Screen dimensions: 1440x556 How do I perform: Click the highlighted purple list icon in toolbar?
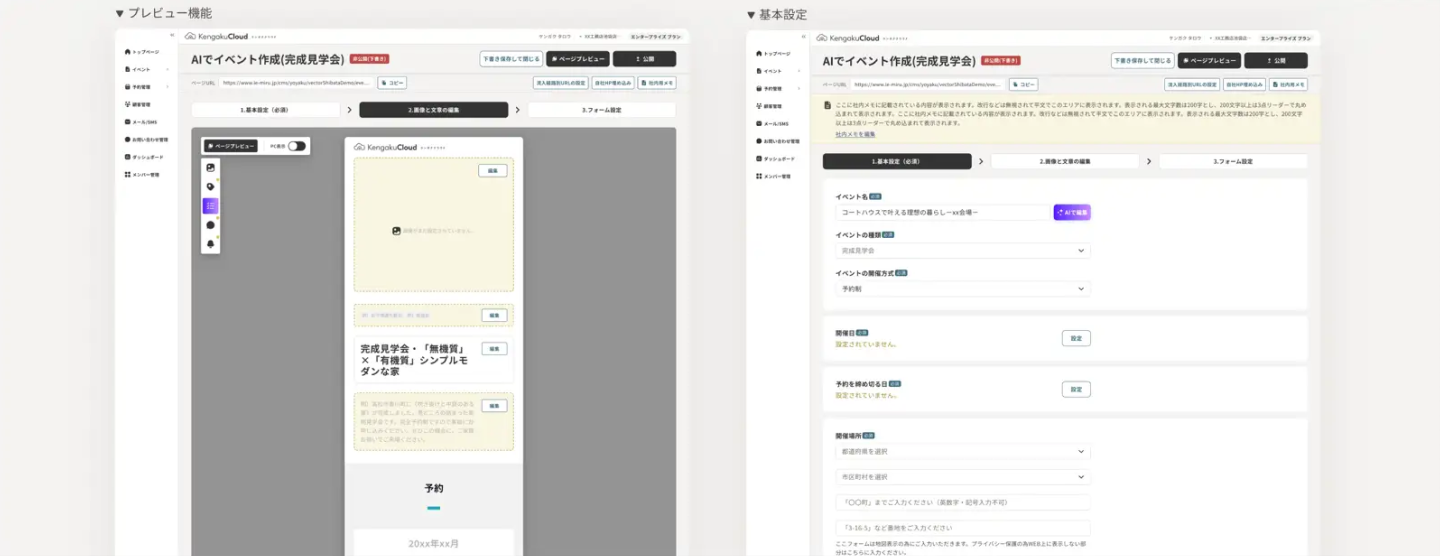point(210,206)
